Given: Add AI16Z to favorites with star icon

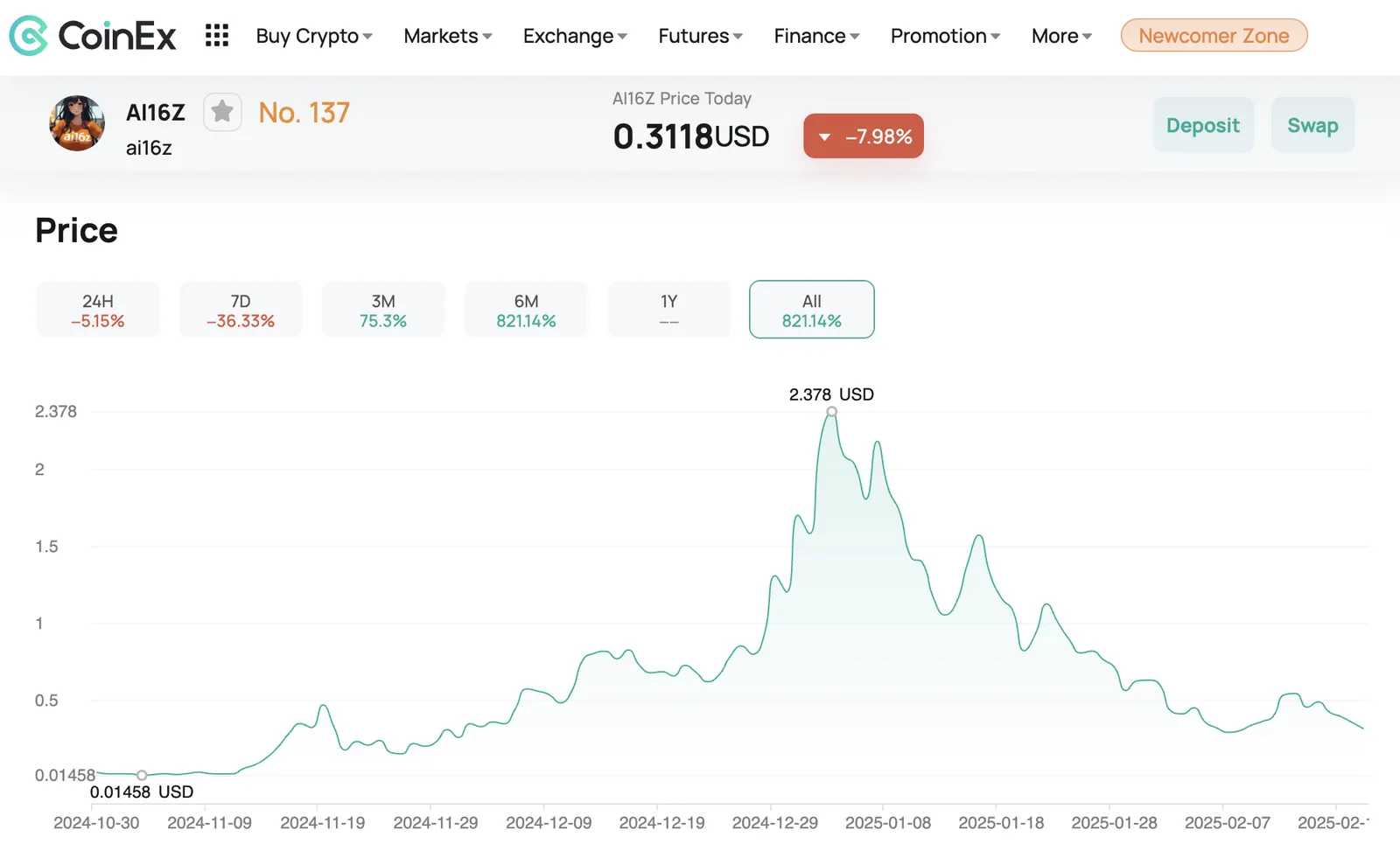Looking at the screenshot, I should click(222, 112).
